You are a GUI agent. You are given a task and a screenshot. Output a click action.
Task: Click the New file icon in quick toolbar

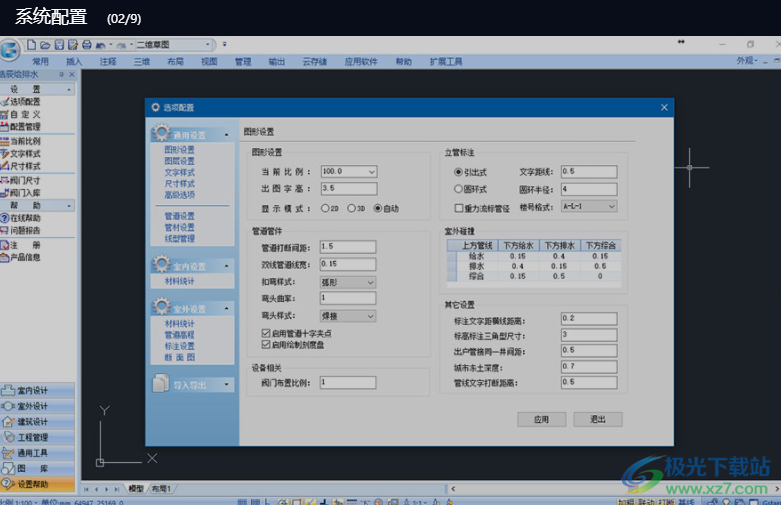pyautogui.click(x=31, y=45)
